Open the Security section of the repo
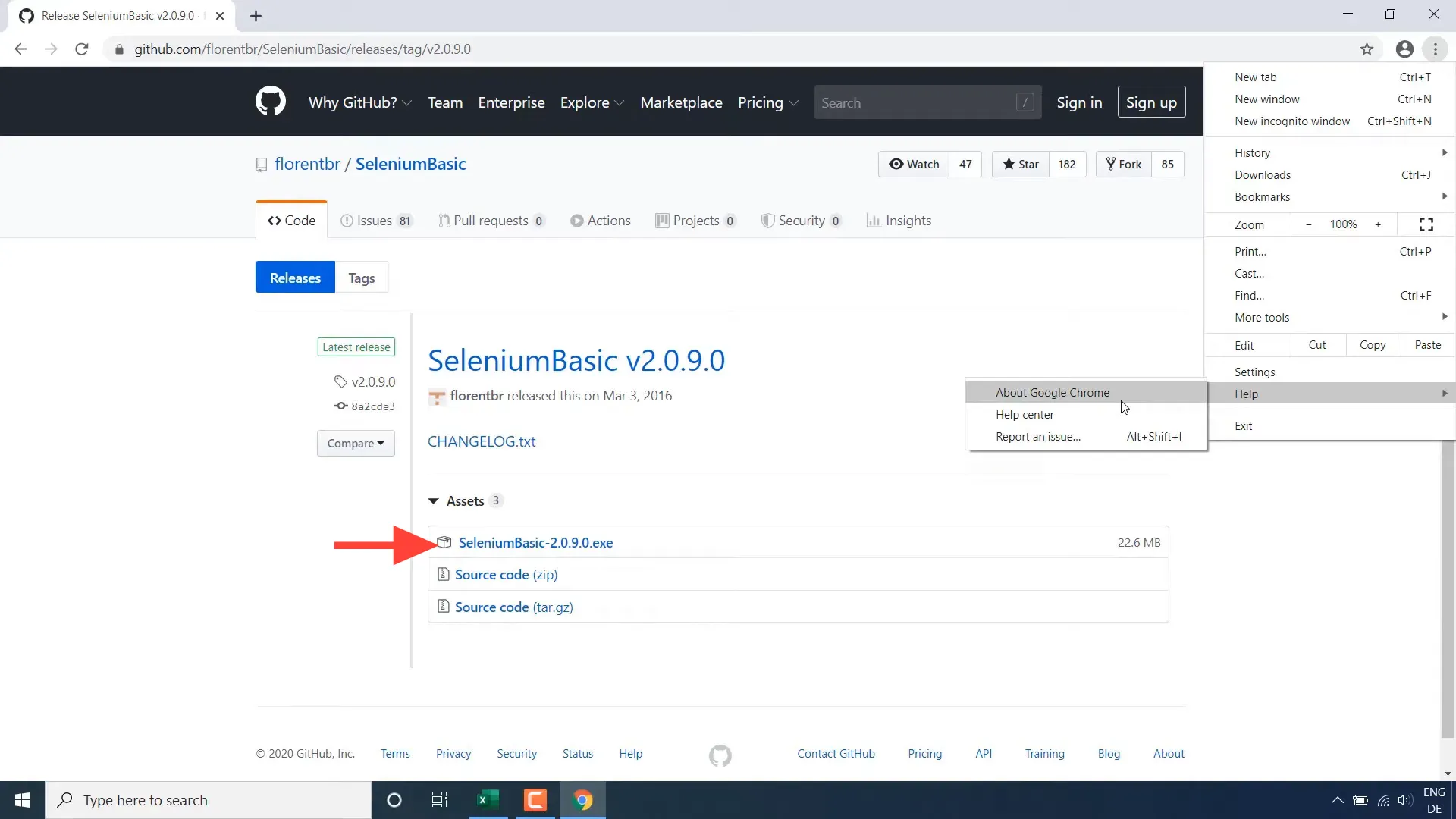Screen dimensions: 1456x819 768,221
